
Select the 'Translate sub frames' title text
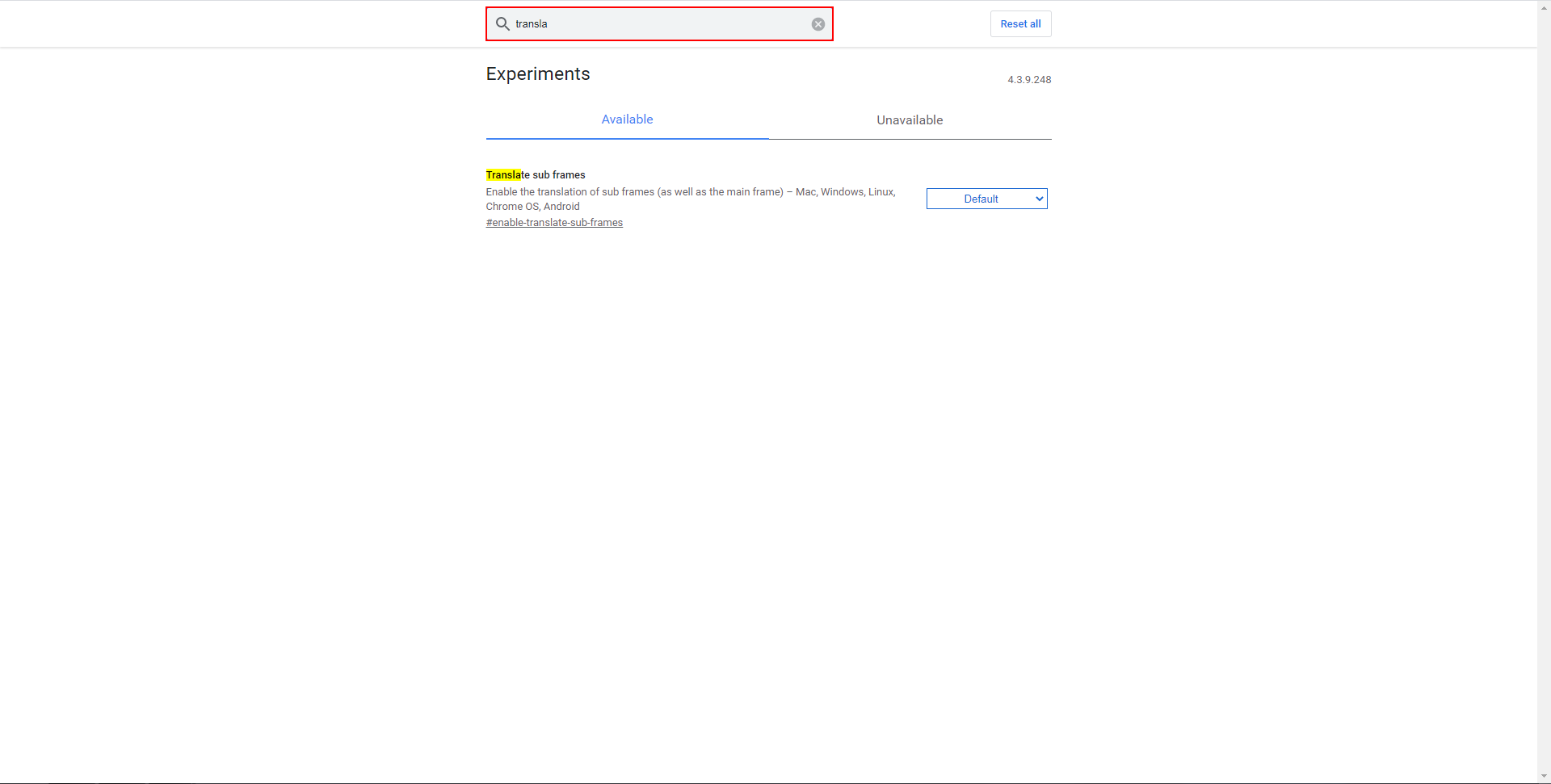[536, 175]
